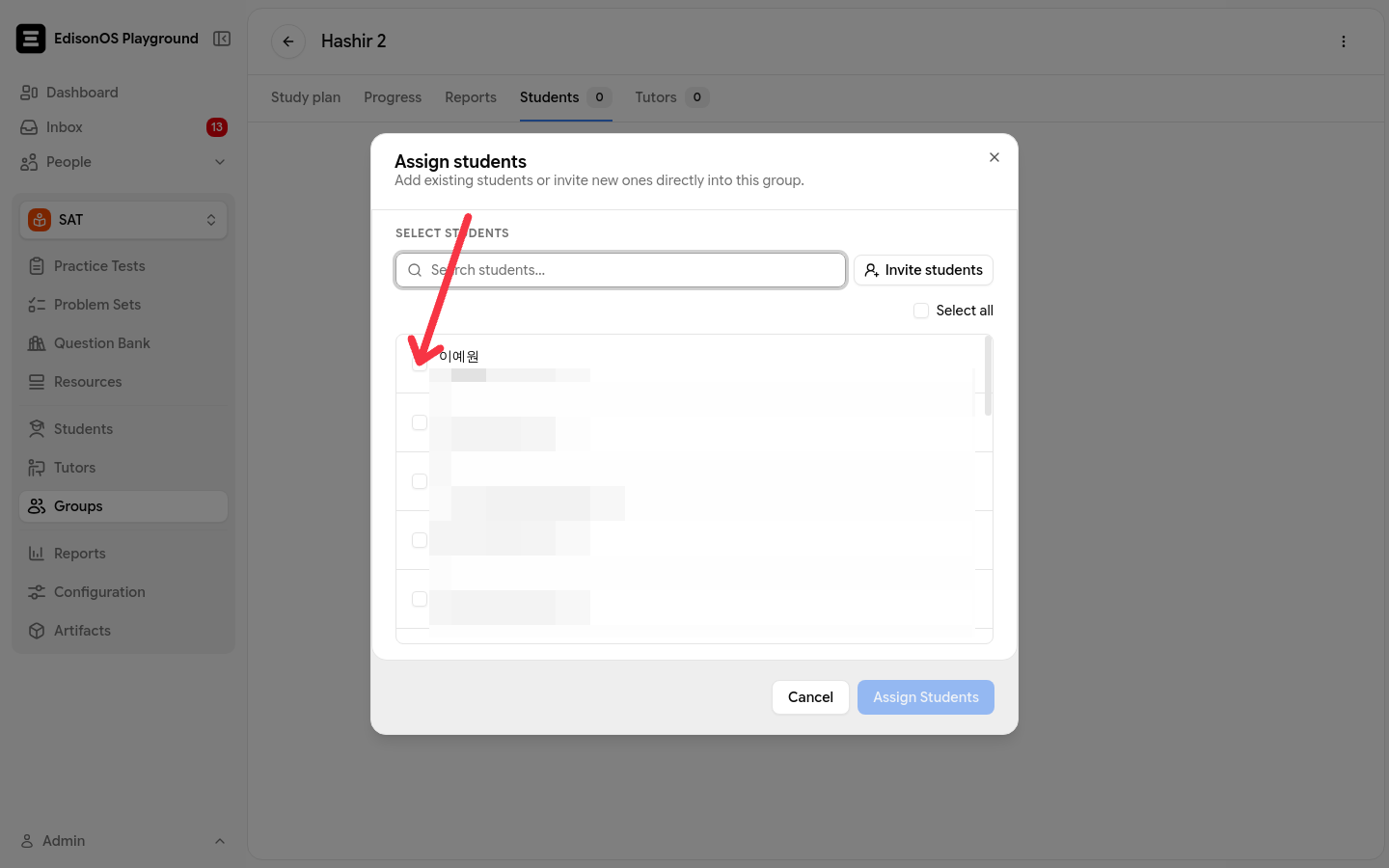Open Configuration settings
The height and width of the screenshot is (868, 1389).
(123, 592)
